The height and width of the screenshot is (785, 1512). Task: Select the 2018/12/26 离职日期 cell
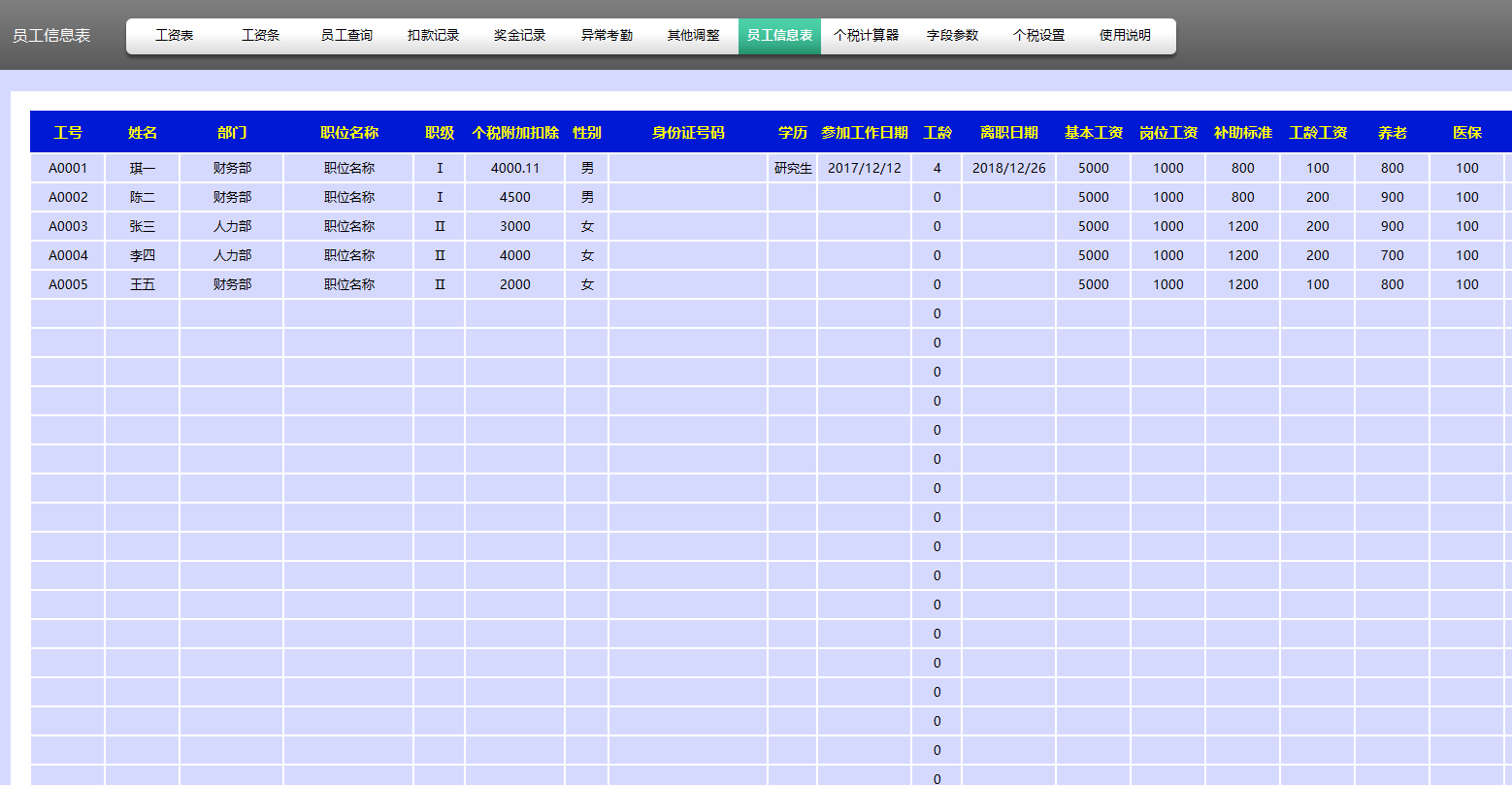[1008, 168]
